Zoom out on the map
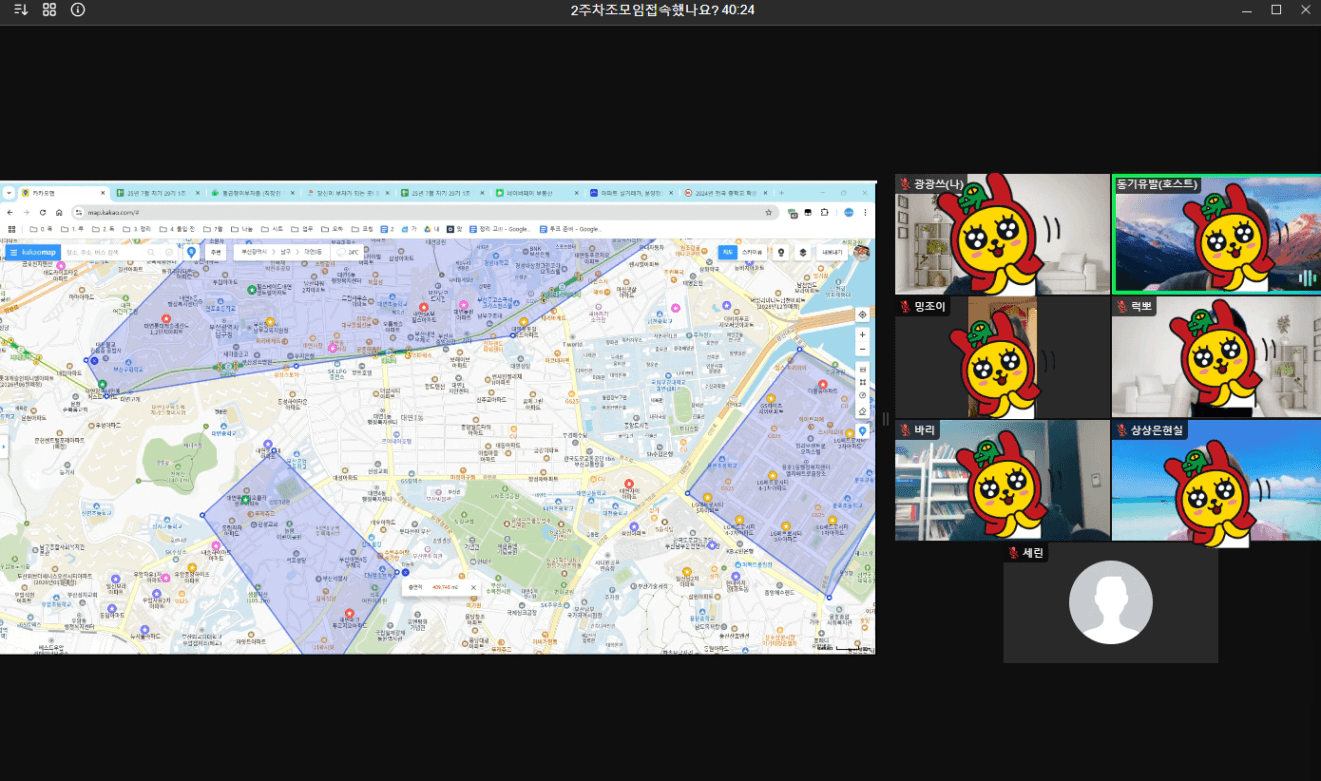This screenshot has width=1321, height=781. pos(862,349)
